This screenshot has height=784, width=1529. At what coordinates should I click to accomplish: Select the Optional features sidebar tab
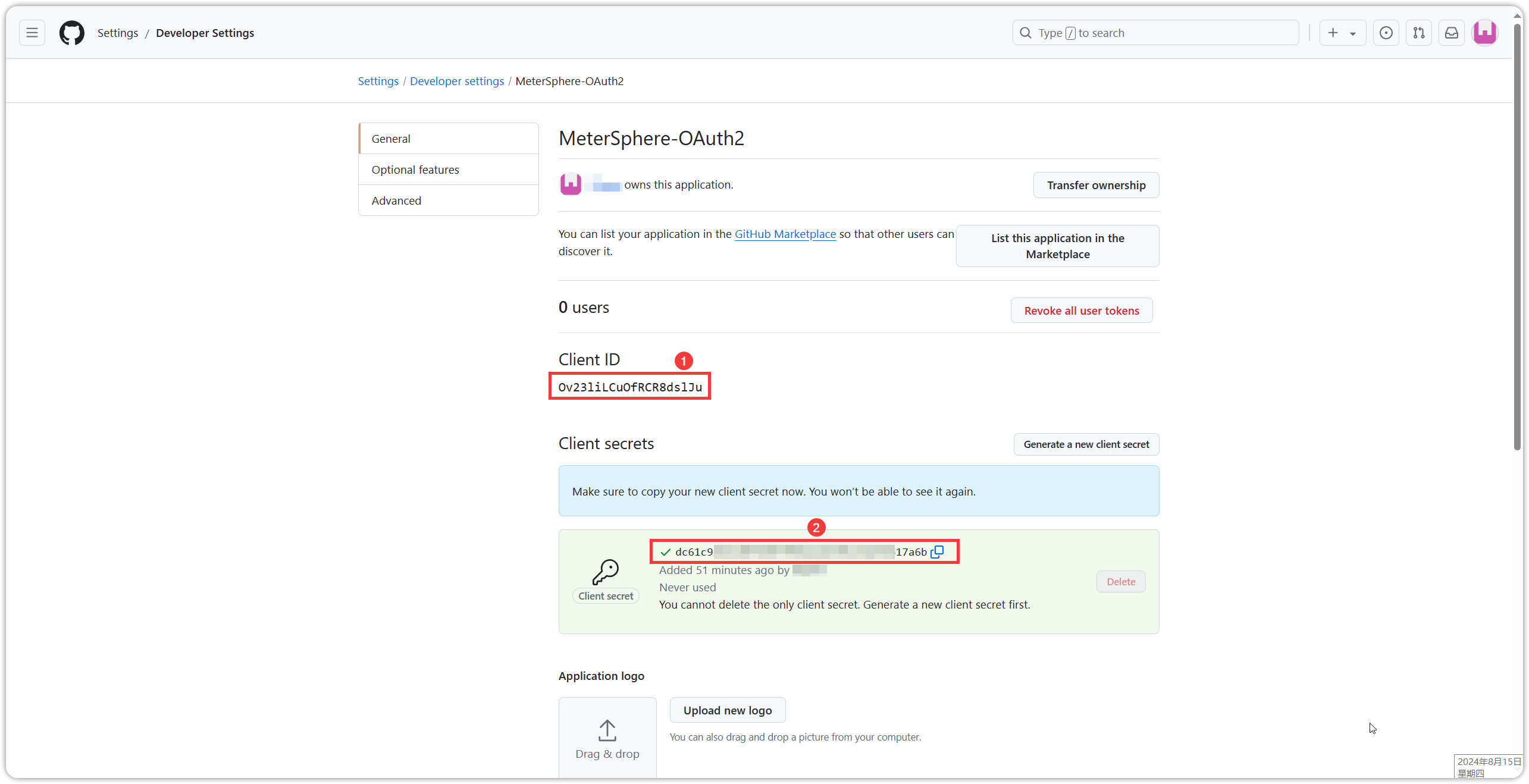pos(449,170)
